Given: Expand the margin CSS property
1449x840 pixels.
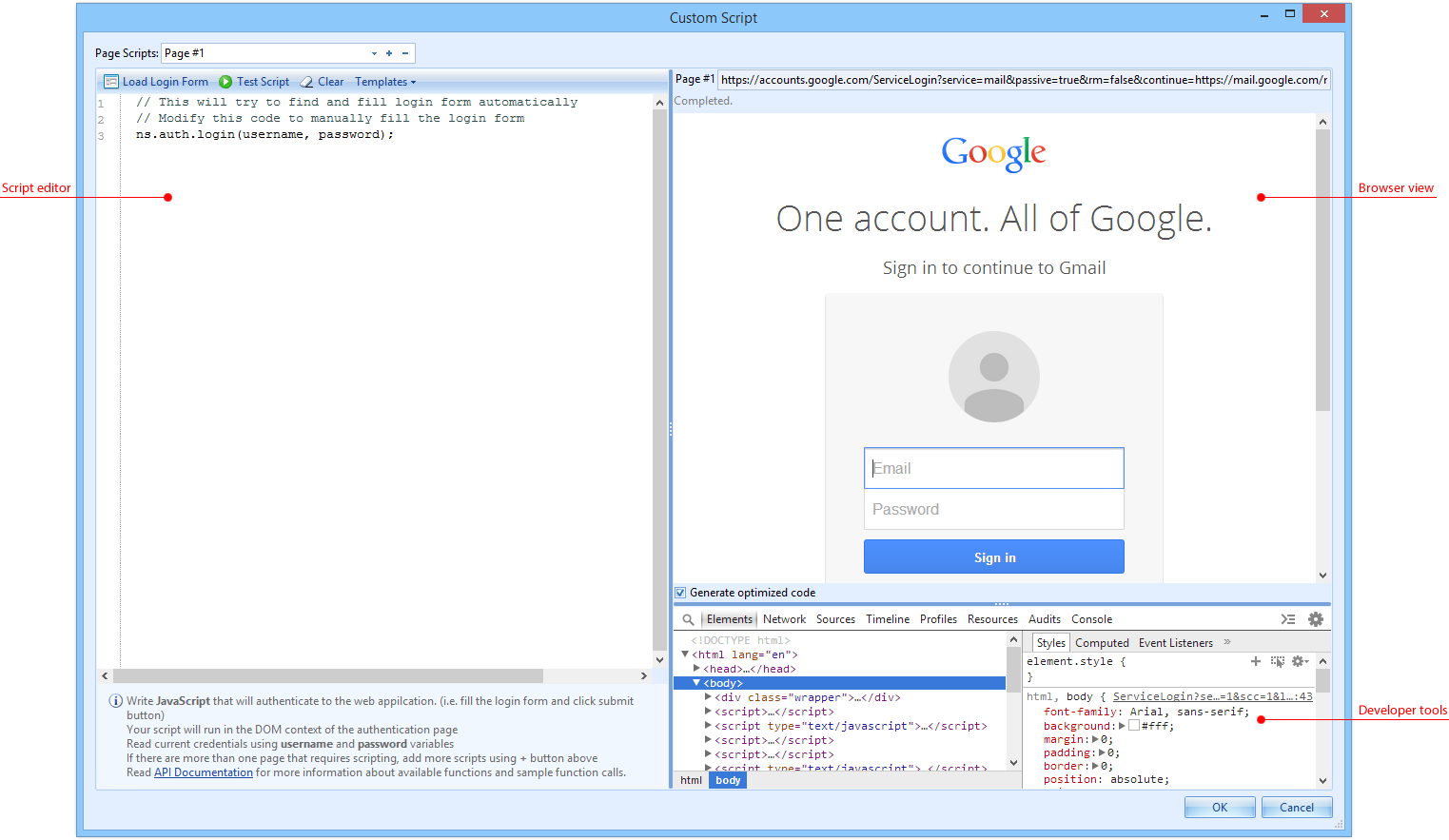Looking at the screenshot, I should coord(1096,739).
